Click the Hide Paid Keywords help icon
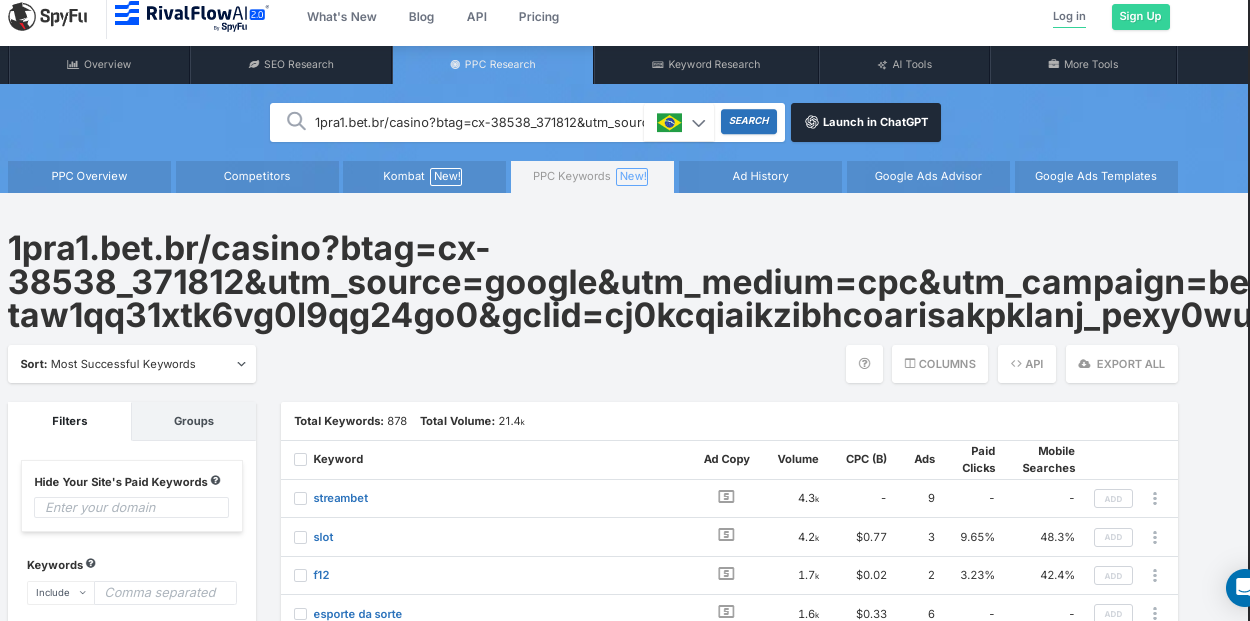Viewport: 1250px width, 621px height. [215, 481]
